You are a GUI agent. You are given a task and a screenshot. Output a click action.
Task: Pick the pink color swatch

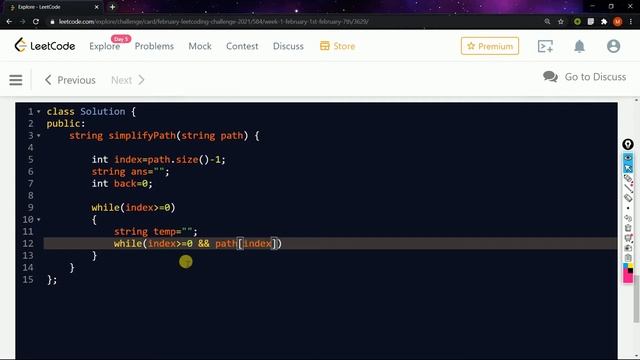[627, 278]
